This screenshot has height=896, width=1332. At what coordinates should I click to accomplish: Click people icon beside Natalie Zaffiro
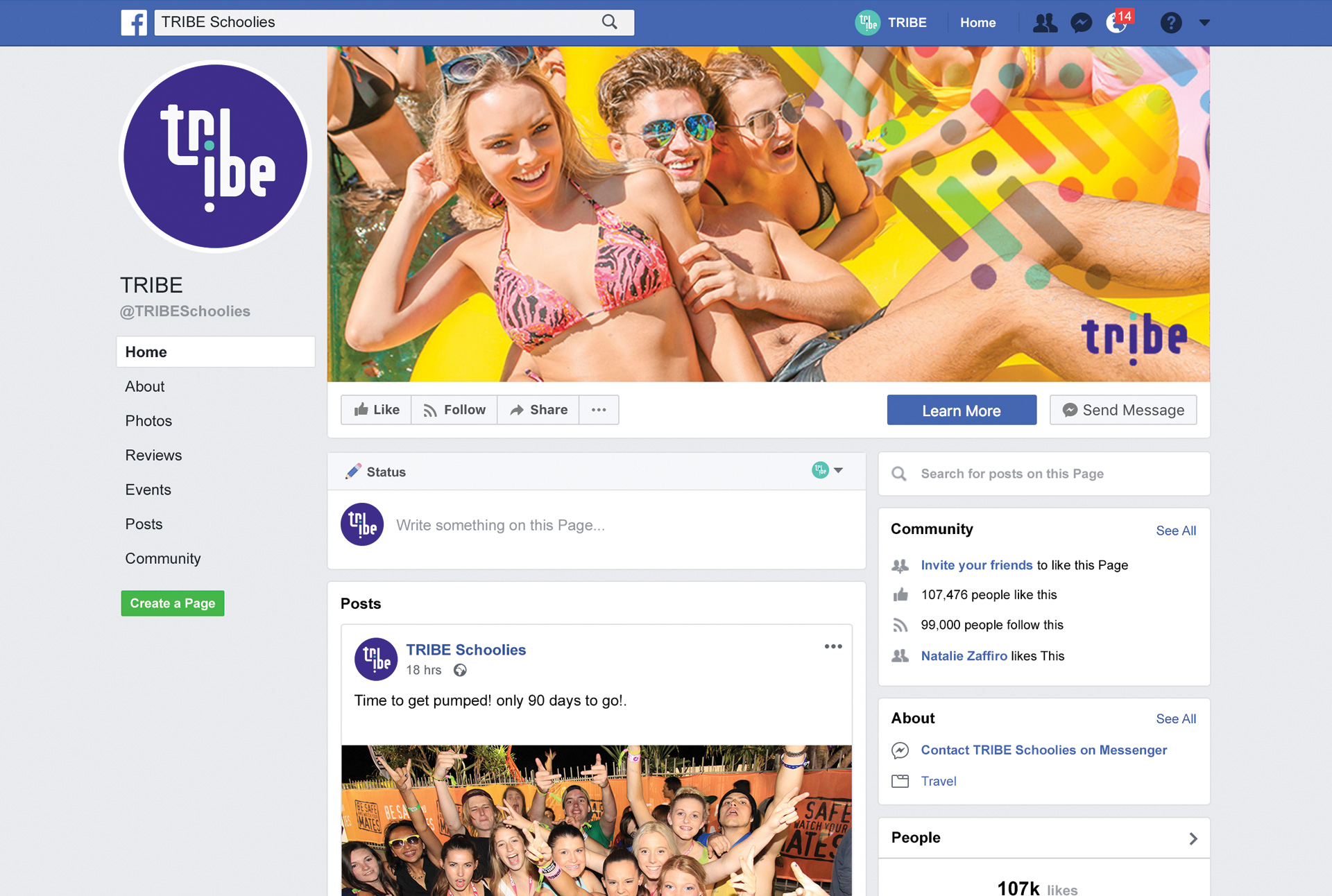900,655
